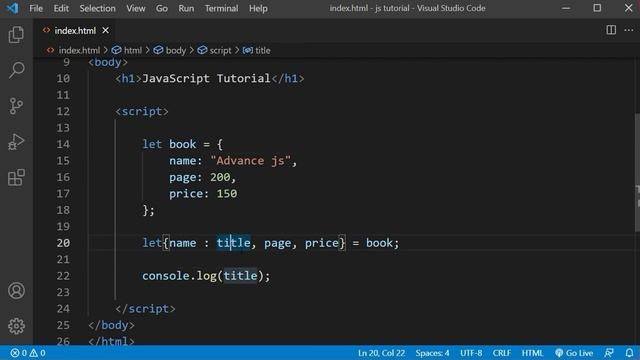Open the Help menu
640x360 pixels.
click(x=258, y=8)
